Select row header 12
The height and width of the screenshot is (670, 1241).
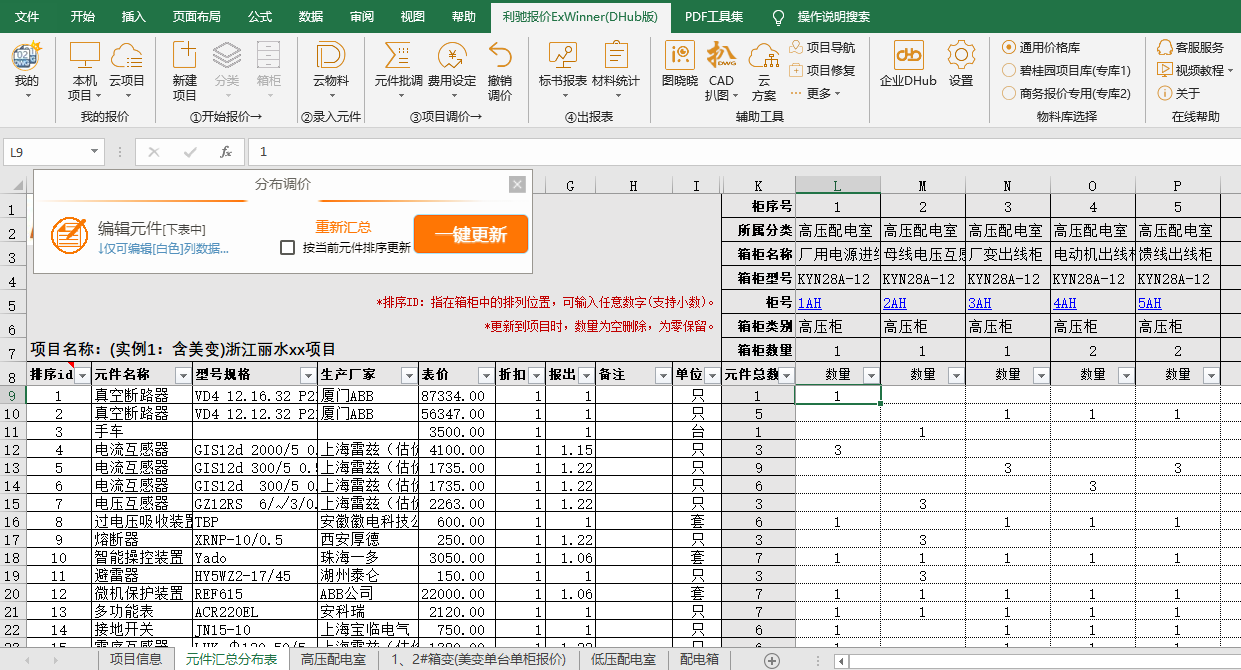click(13, 451)
